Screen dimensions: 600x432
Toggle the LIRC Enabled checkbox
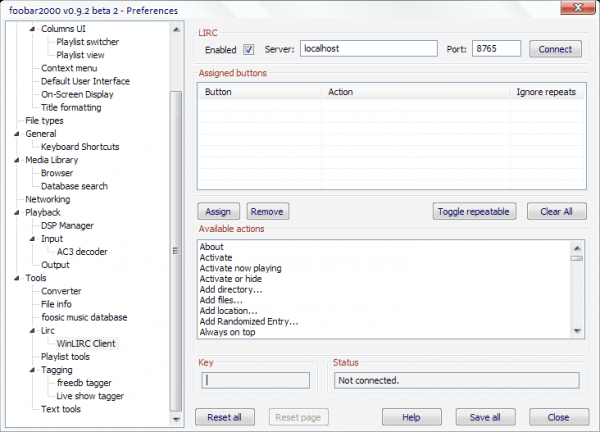coord(248,49)
